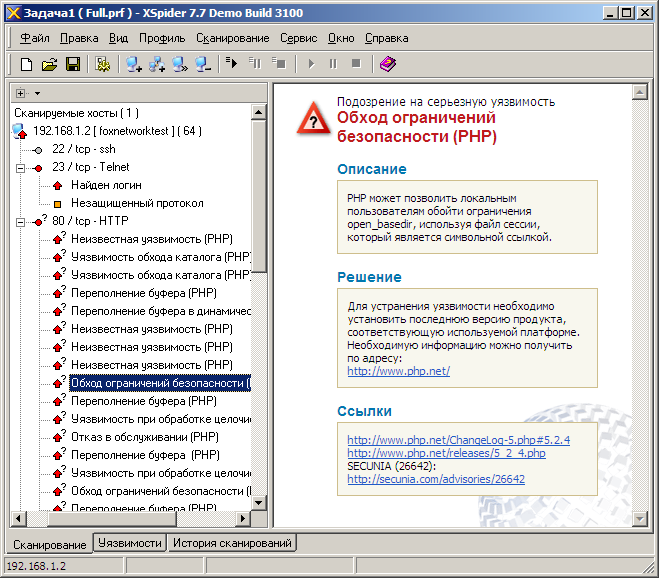Switch to the Сканирование bottom tab
This screenshot has height=578, width=659.
[x=50, y=545]
